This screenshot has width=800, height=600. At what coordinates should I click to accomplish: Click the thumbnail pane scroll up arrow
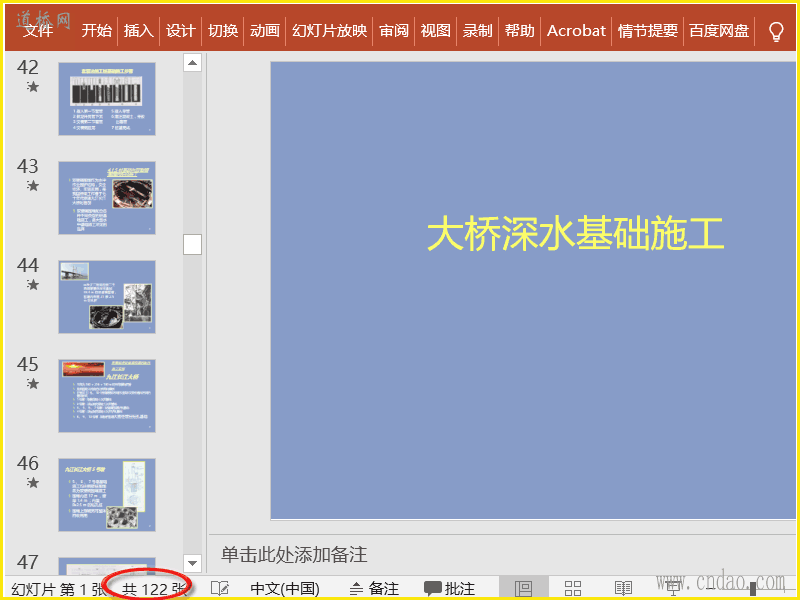coord(192,63)
